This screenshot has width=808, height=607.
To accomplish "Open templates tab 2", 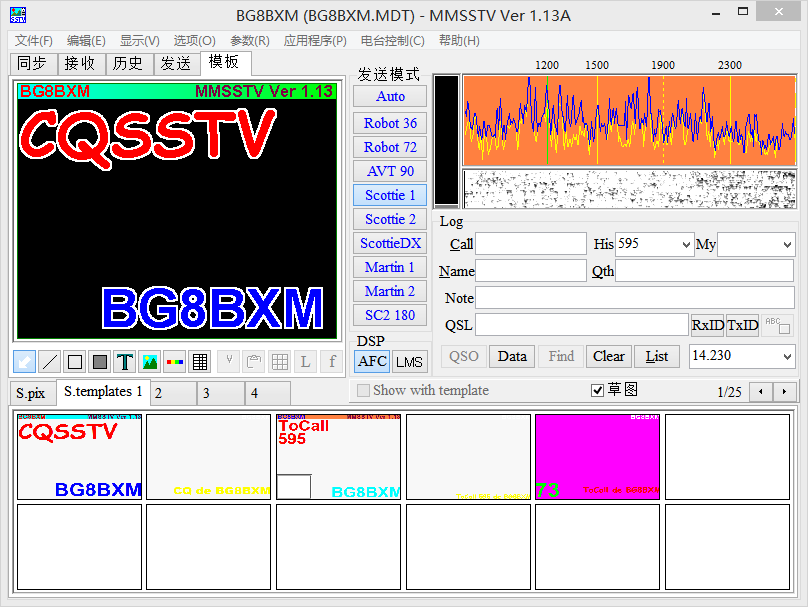I will click(x=174, y=393).
